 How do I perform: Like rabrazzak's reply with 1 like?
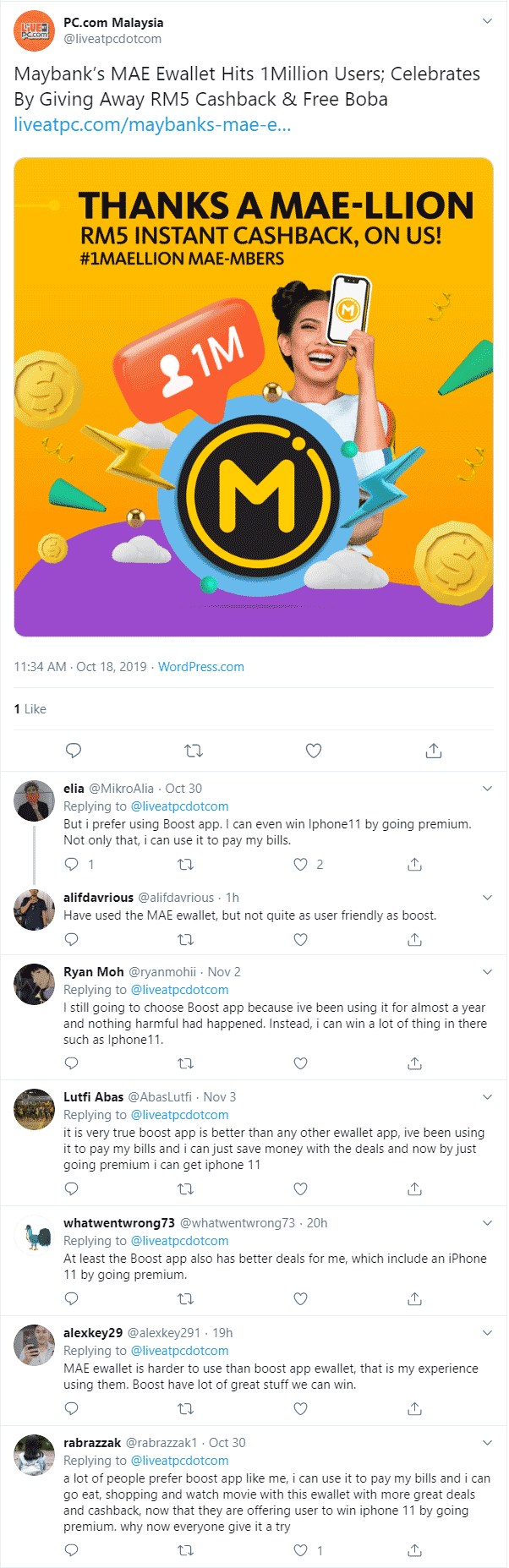300,1551
